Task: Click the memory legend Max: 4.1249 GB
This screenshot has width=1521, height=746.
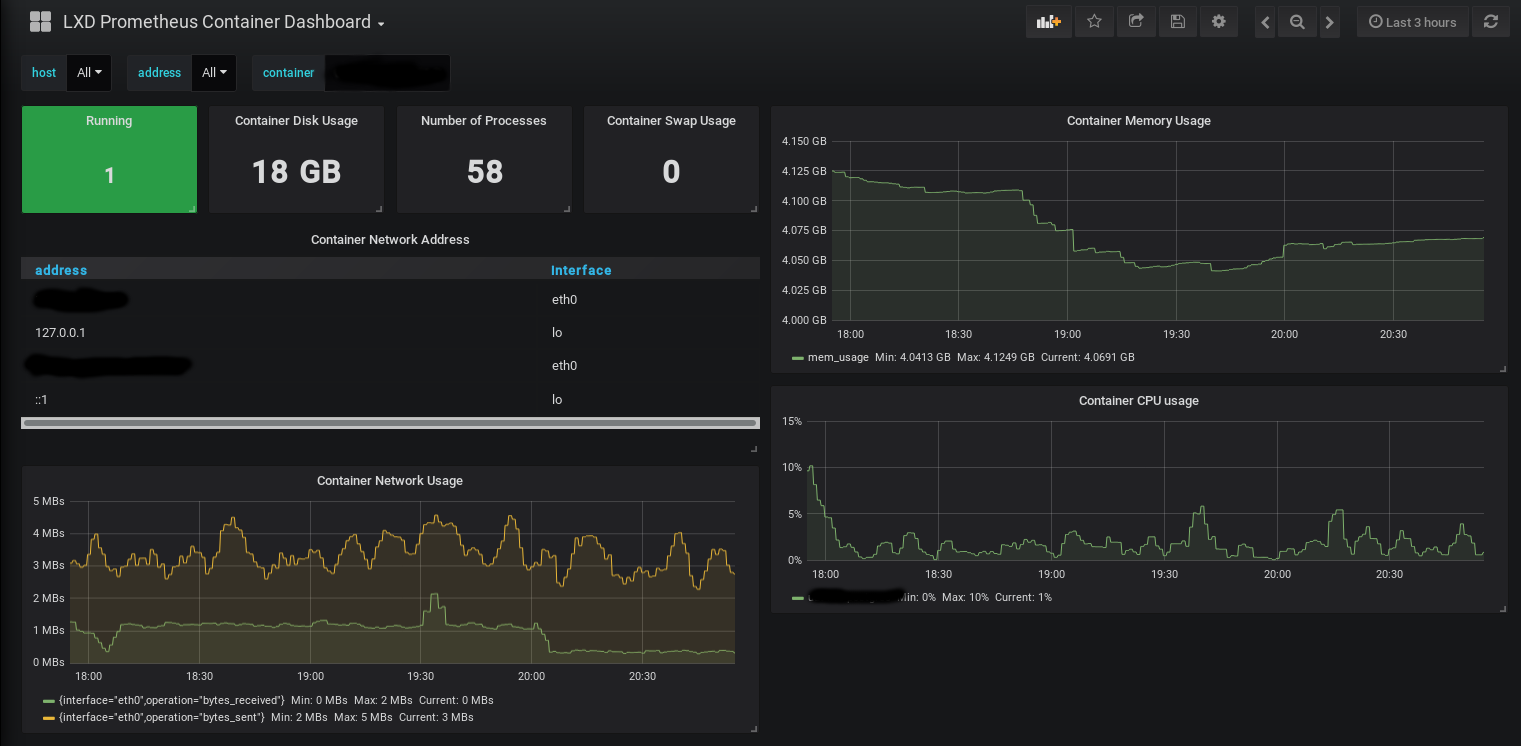Action: [x=995, y=357]
